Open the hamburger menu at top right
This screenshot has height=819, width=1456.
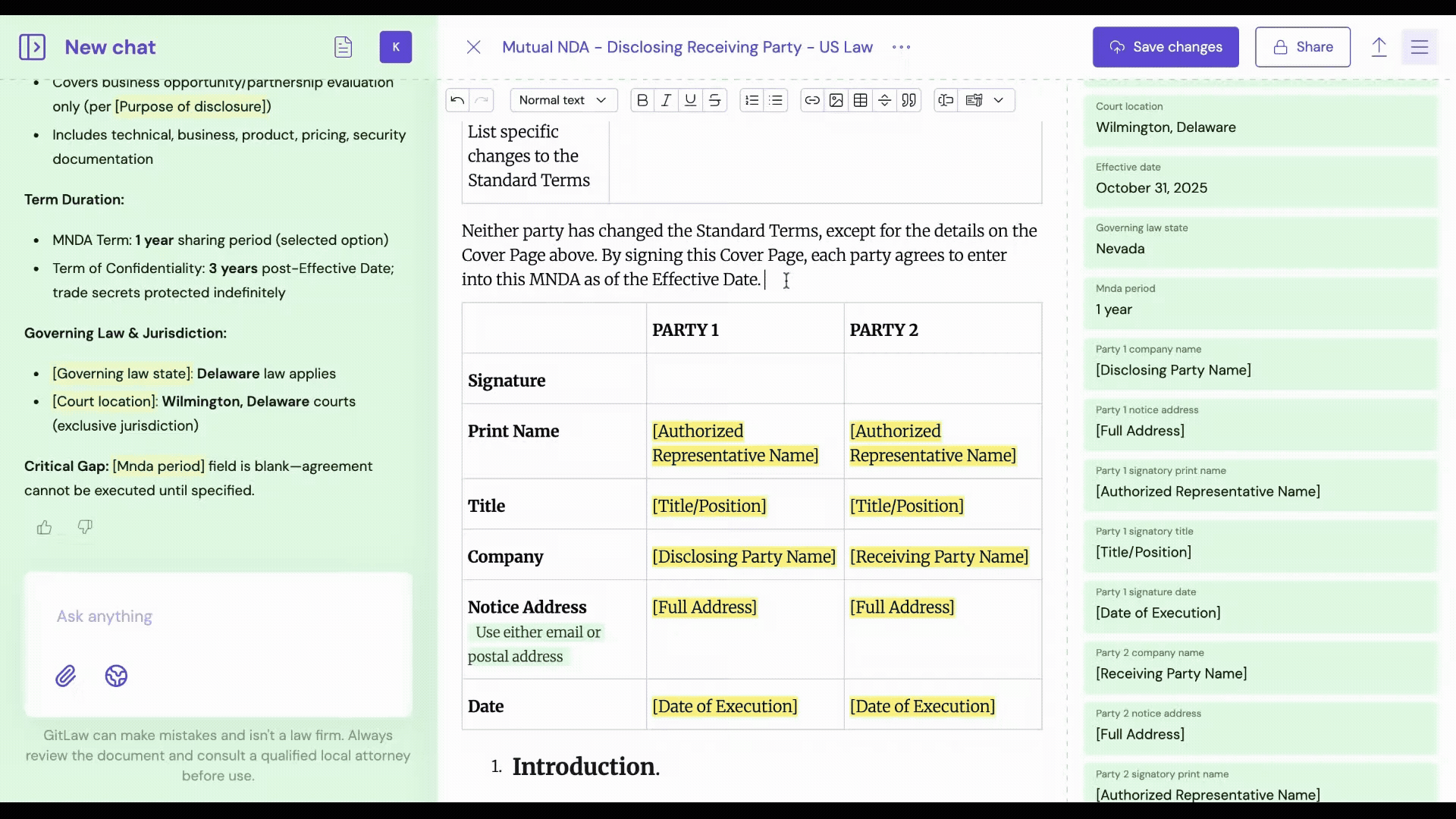click(x=1420, y=47)
